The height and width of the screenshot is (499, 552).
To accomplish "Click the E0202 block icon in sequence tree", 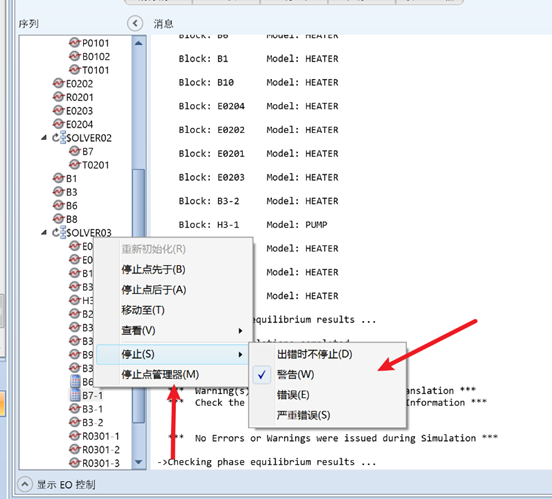I will [58, 83].
